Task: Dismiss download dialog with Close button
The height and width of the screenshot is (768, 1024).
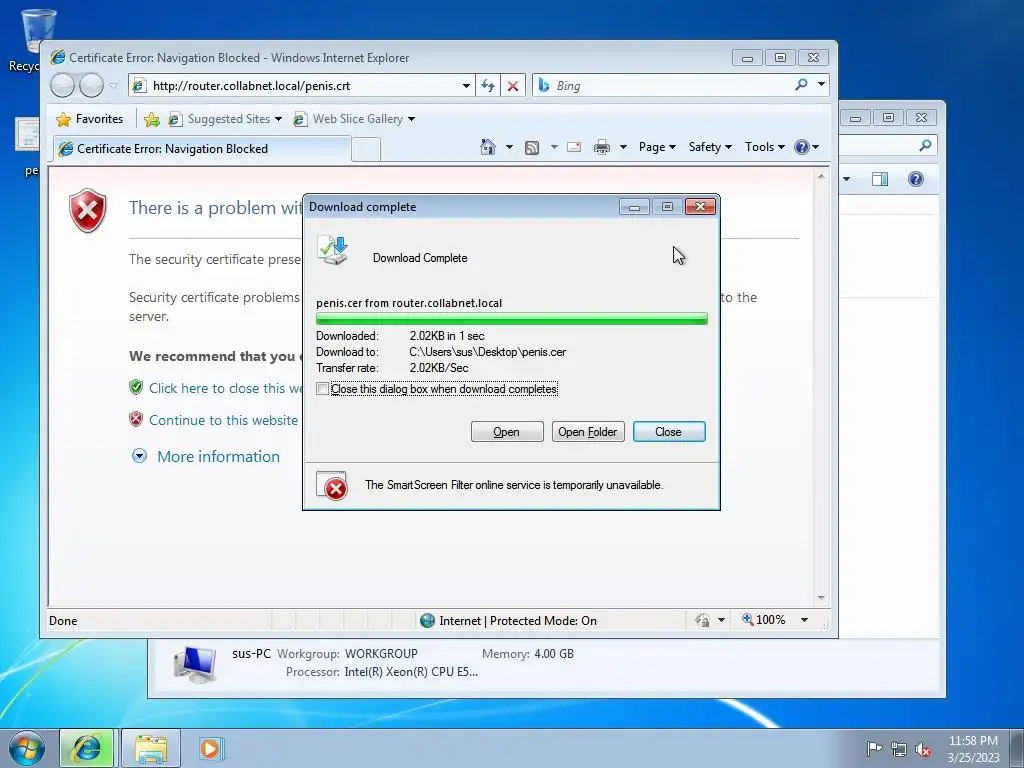Action: tap(669, 432)
